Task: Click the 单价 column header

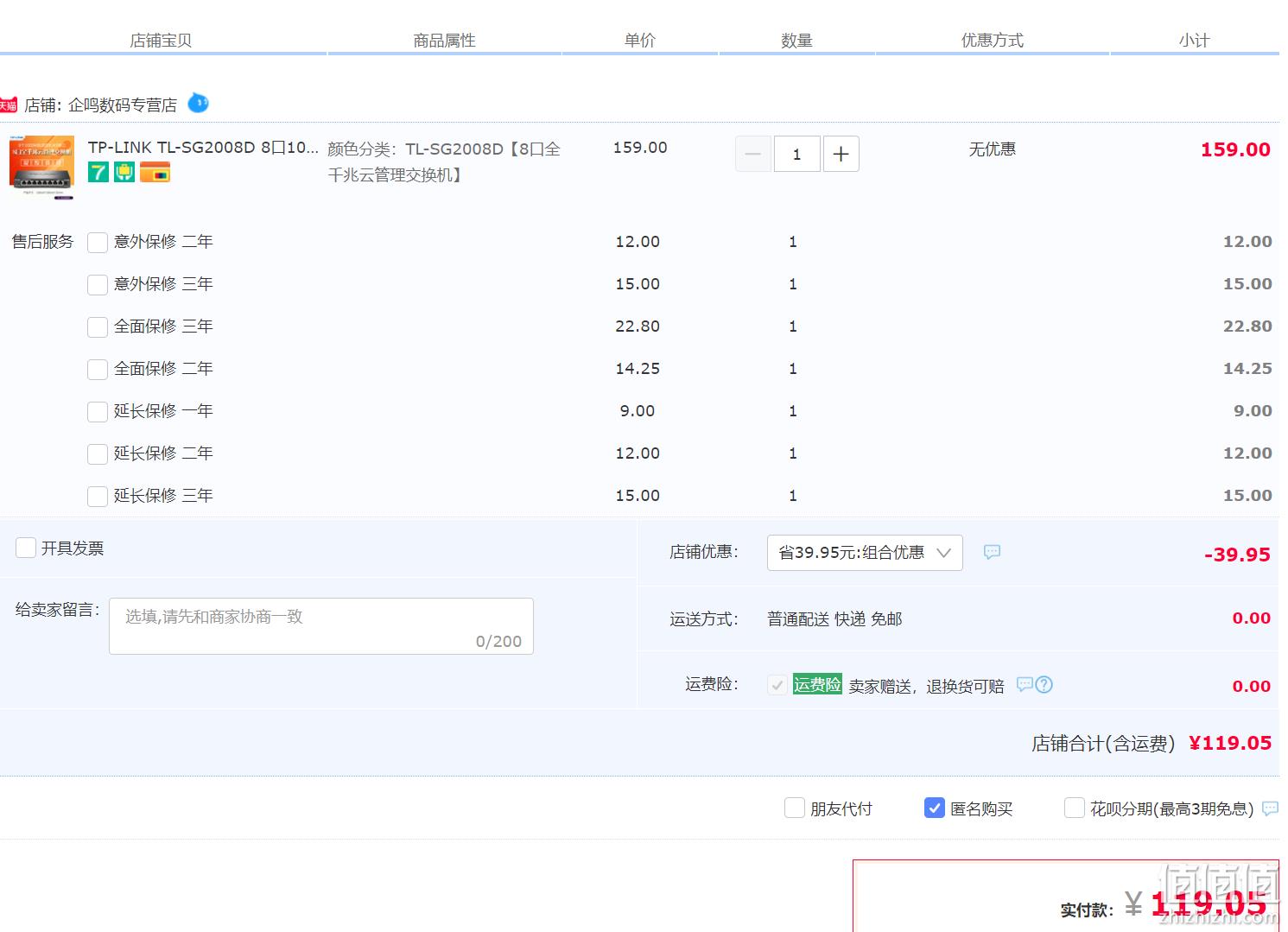Action: coord(640,41)
